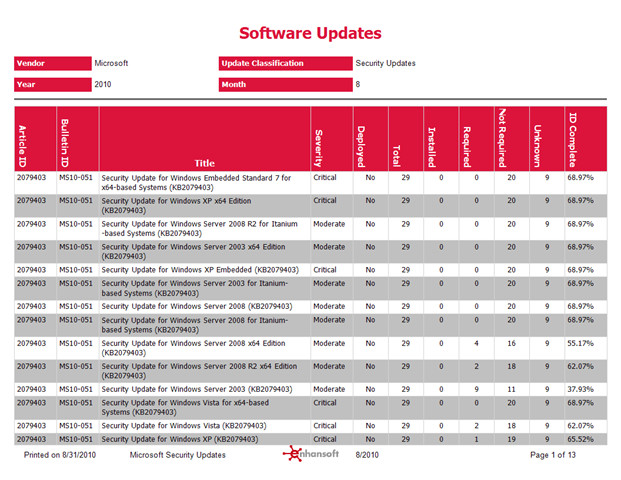Select Security Update for Windows XP (KB2079403)
621x480 pixels.
click(180, 439)
